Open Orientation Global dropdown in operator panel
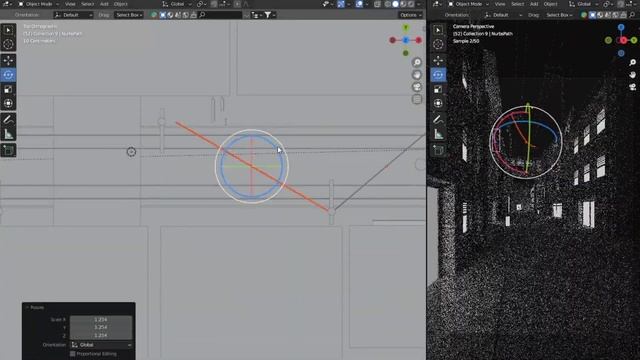 pos(101,345)
